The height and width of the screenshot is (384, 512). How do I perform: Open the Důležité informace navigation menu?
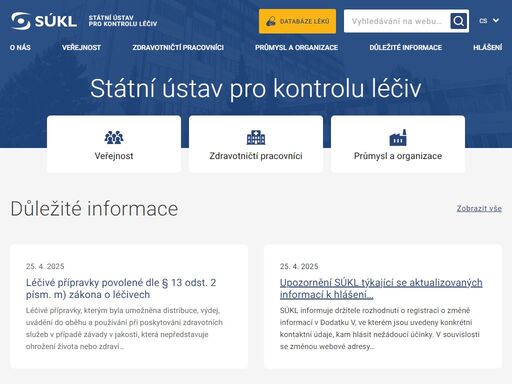pos(406,47)
